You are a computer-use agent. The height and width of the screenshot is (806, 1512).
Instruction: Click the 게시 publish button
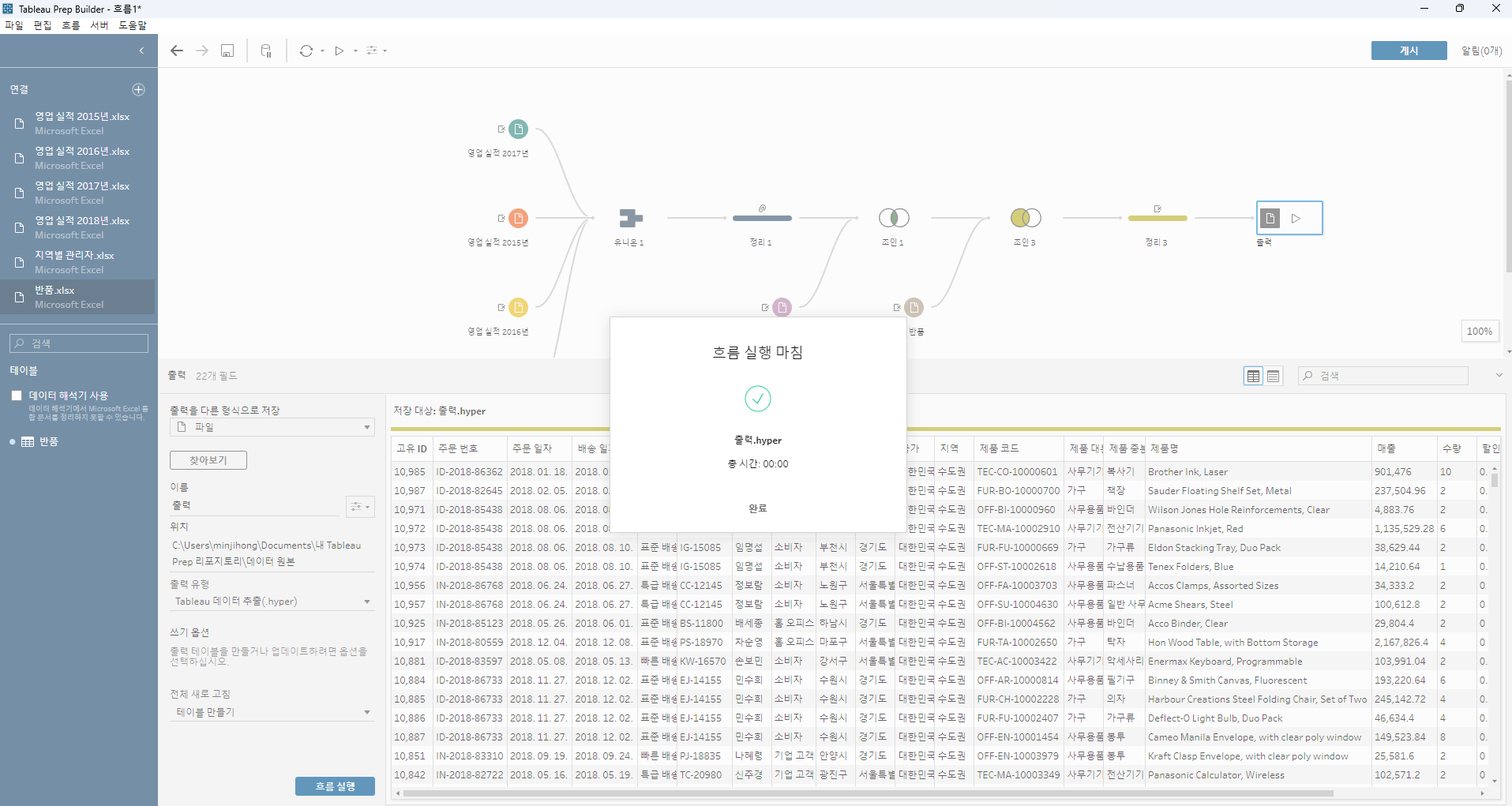tap(1409, 51)
